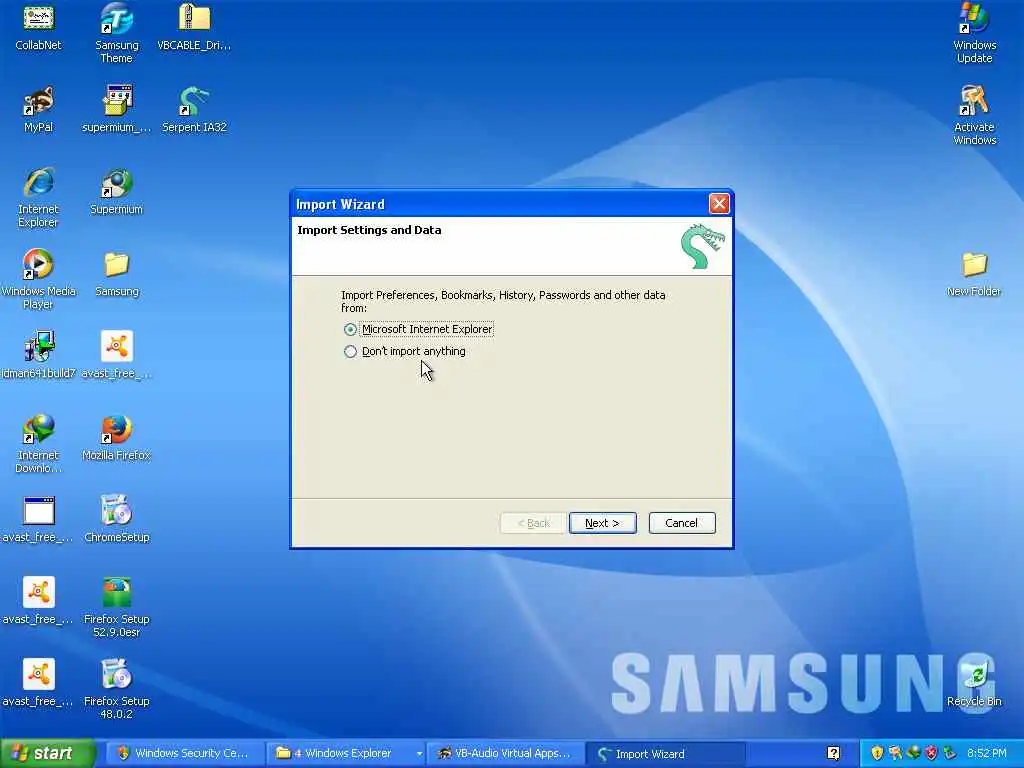The image size is (1024, 768).
Task: Click the Safely Remove Hardware tray icon
Action: [x=949, y=754]
